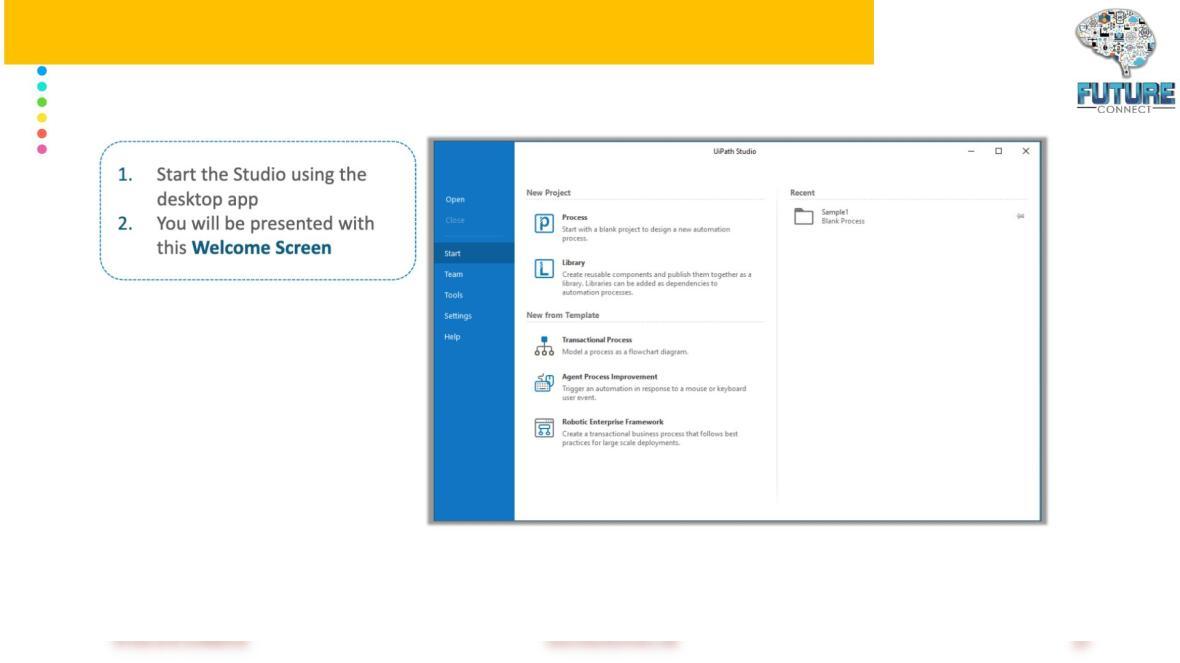
Task: Click the 'Blank Process' subtitle text
Action: tap(843, 221)
